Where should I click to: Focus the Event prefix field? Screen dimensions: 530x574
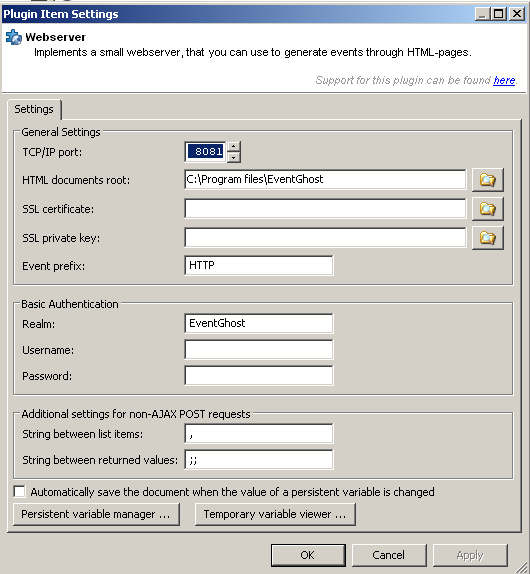[x=259, y=265]
